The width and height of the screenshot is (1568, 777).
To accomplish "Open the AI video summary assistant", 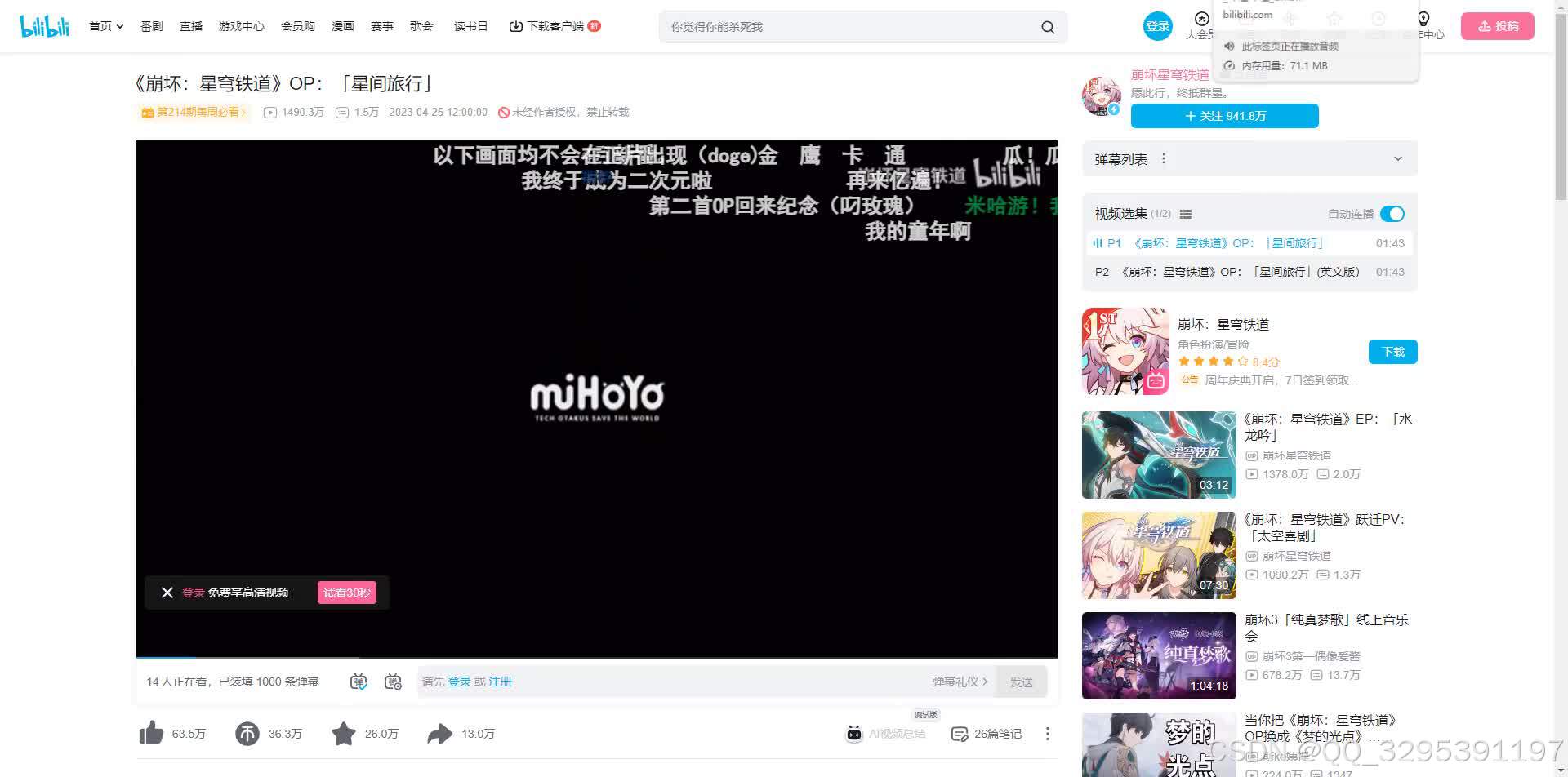I will tap(886, 733).
